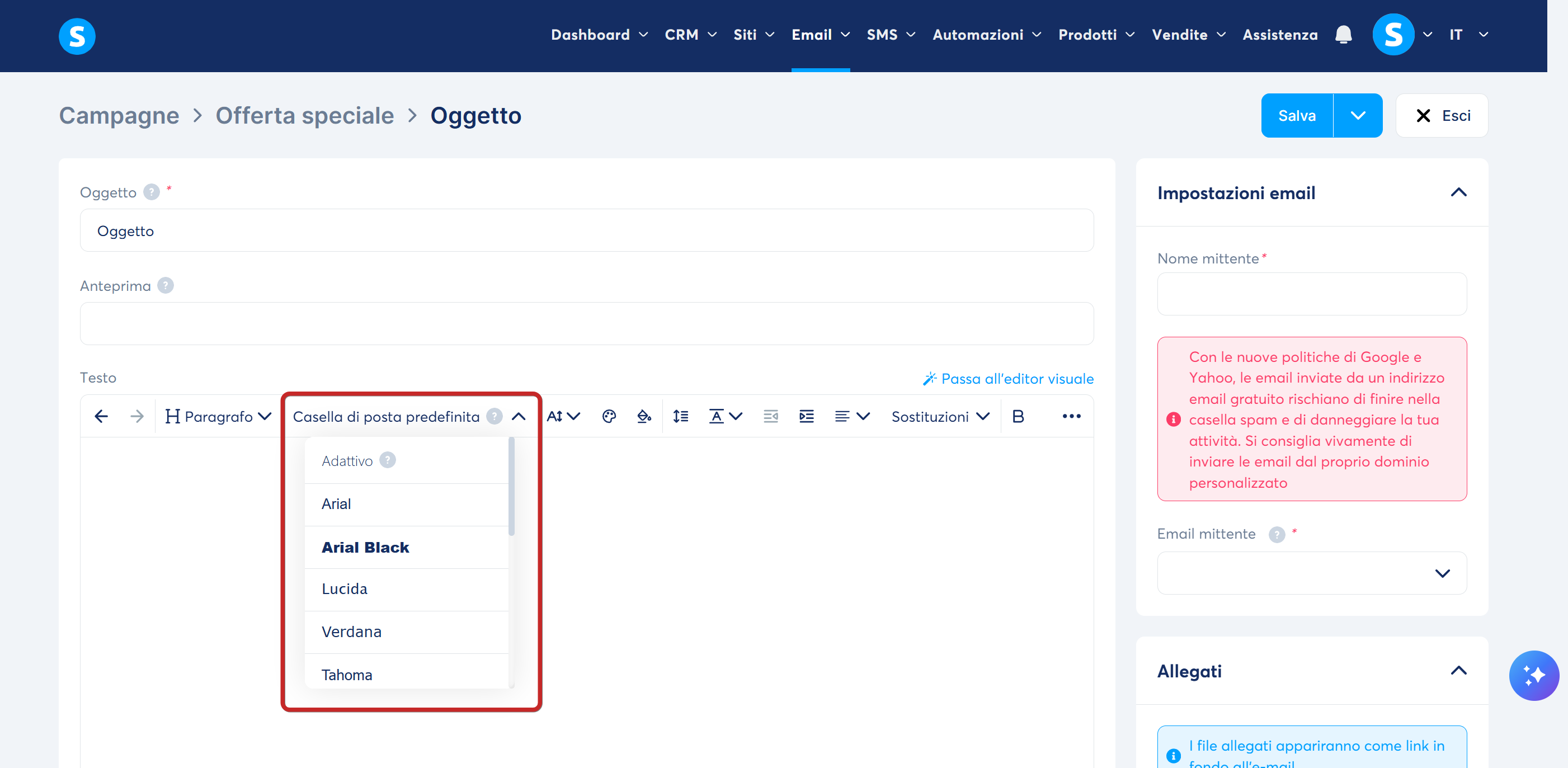Select the Tahoma font
The width and height of the screenshot is (1568, 768).
[x=406, y=672]
